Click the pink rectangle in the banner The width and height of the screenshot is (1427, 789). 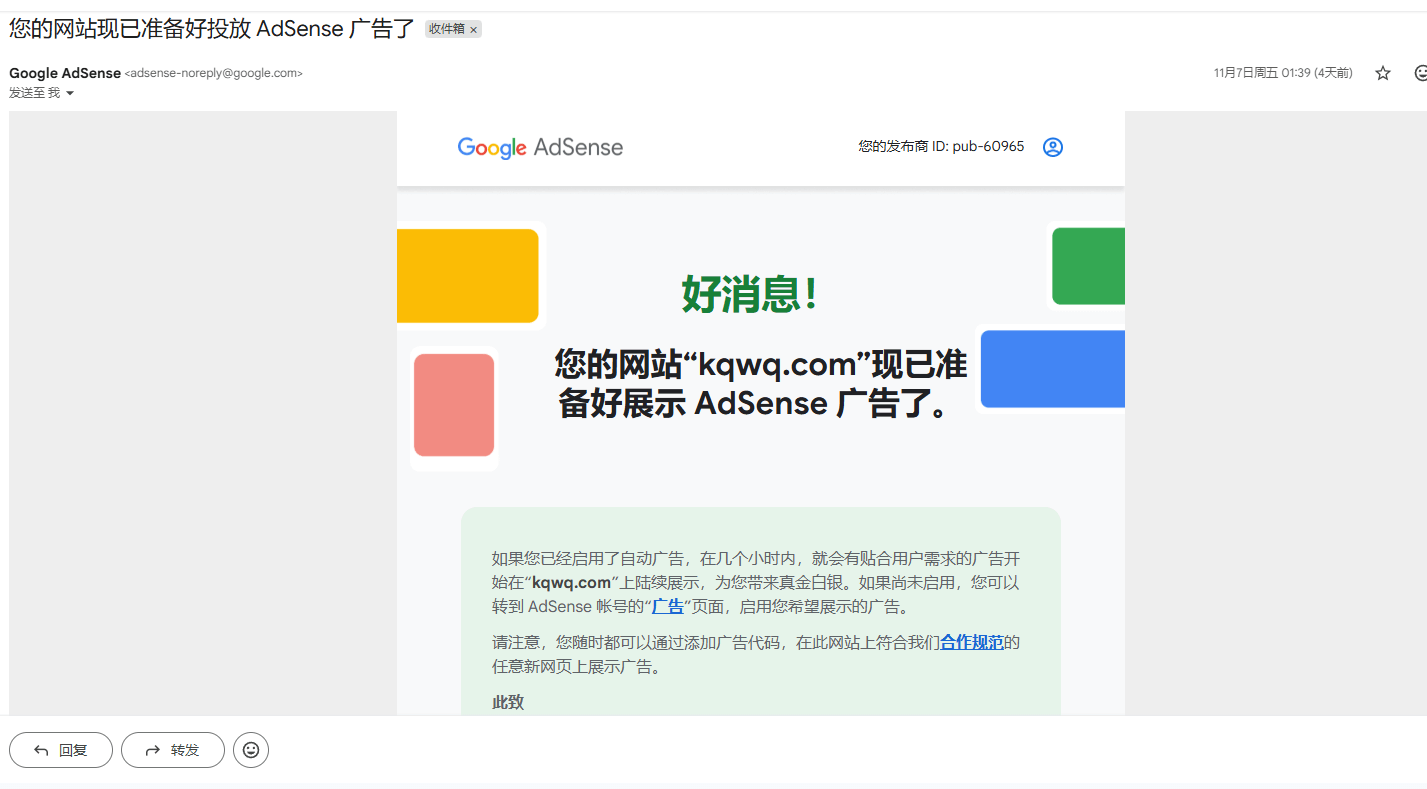coord(454,405)
